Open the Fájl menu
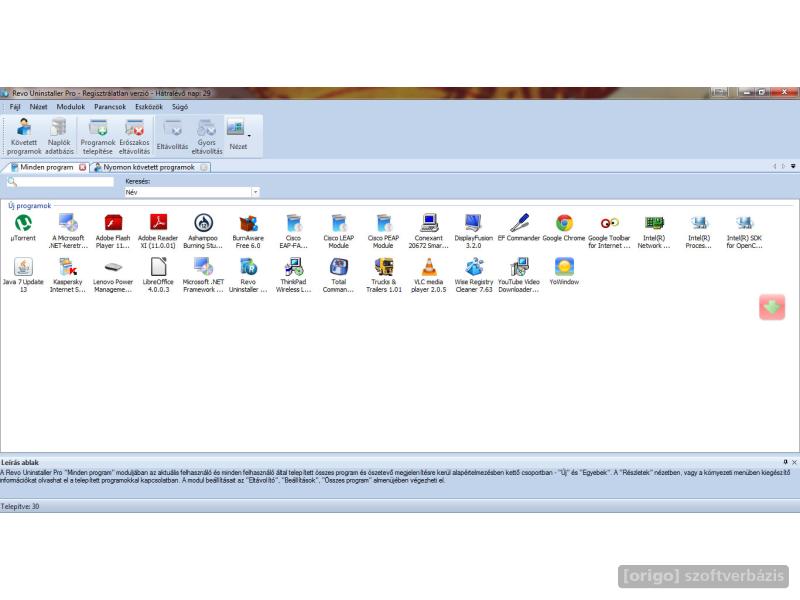The width and height of the screenshot is (800, 600). coord(15,107)
